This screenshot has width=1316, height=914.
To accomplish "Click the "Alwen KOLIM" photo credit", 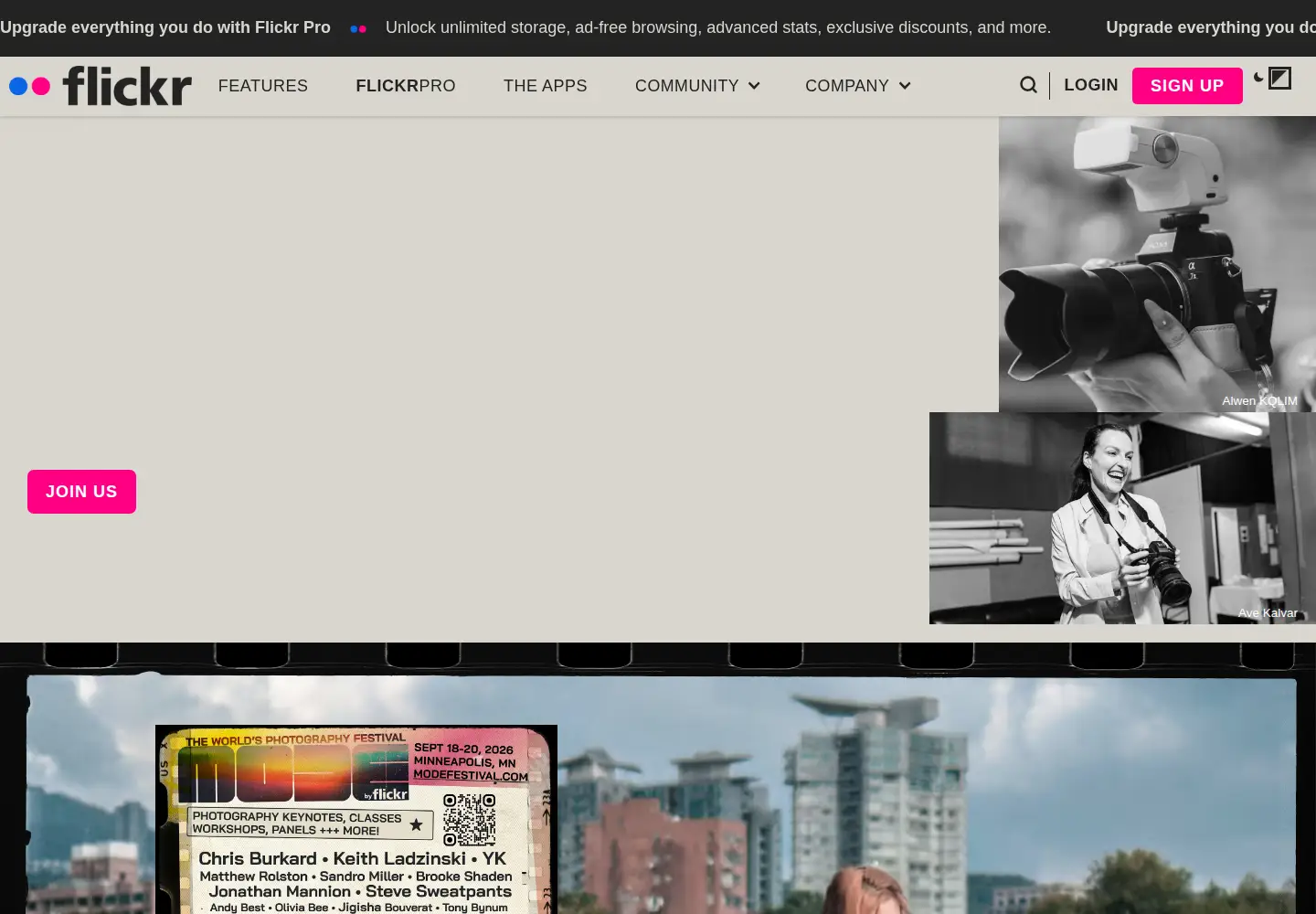I will pyautogui.click(x=1259, y=401).
